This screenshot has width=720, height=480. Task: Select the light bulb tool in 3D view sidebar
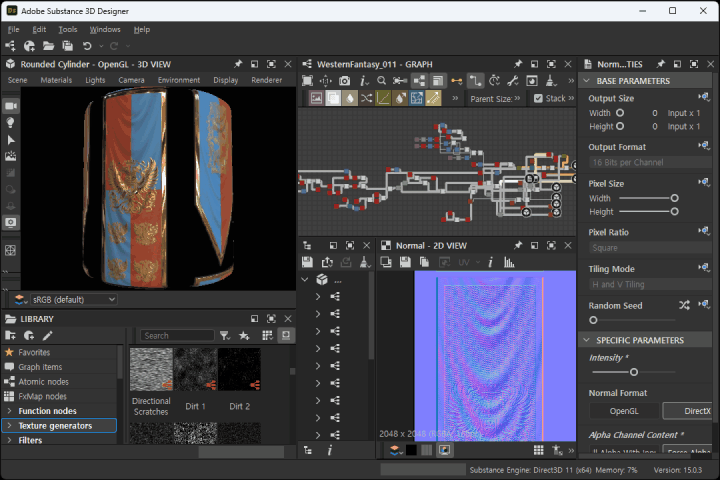[x=11, y=123]
